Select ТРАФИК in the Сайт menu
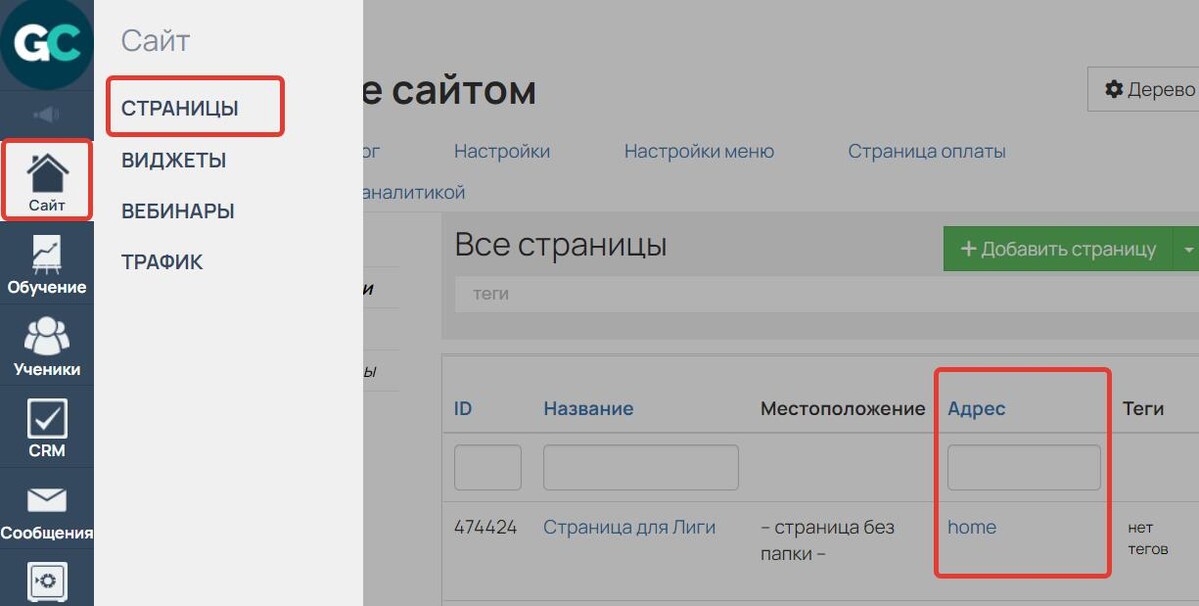Screen dimensions: 1199x606 [162, 262]
